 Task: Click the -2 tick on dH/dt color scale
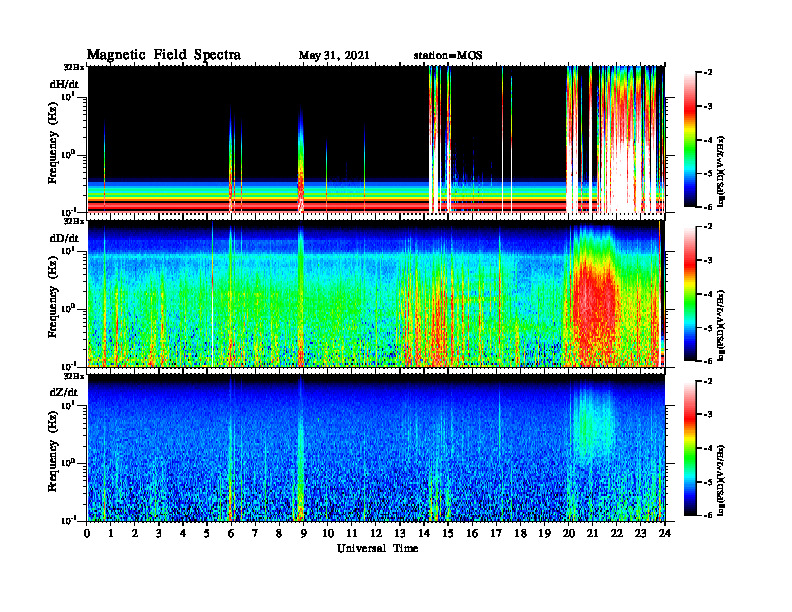pyautogui.click(x=708, y=73)
